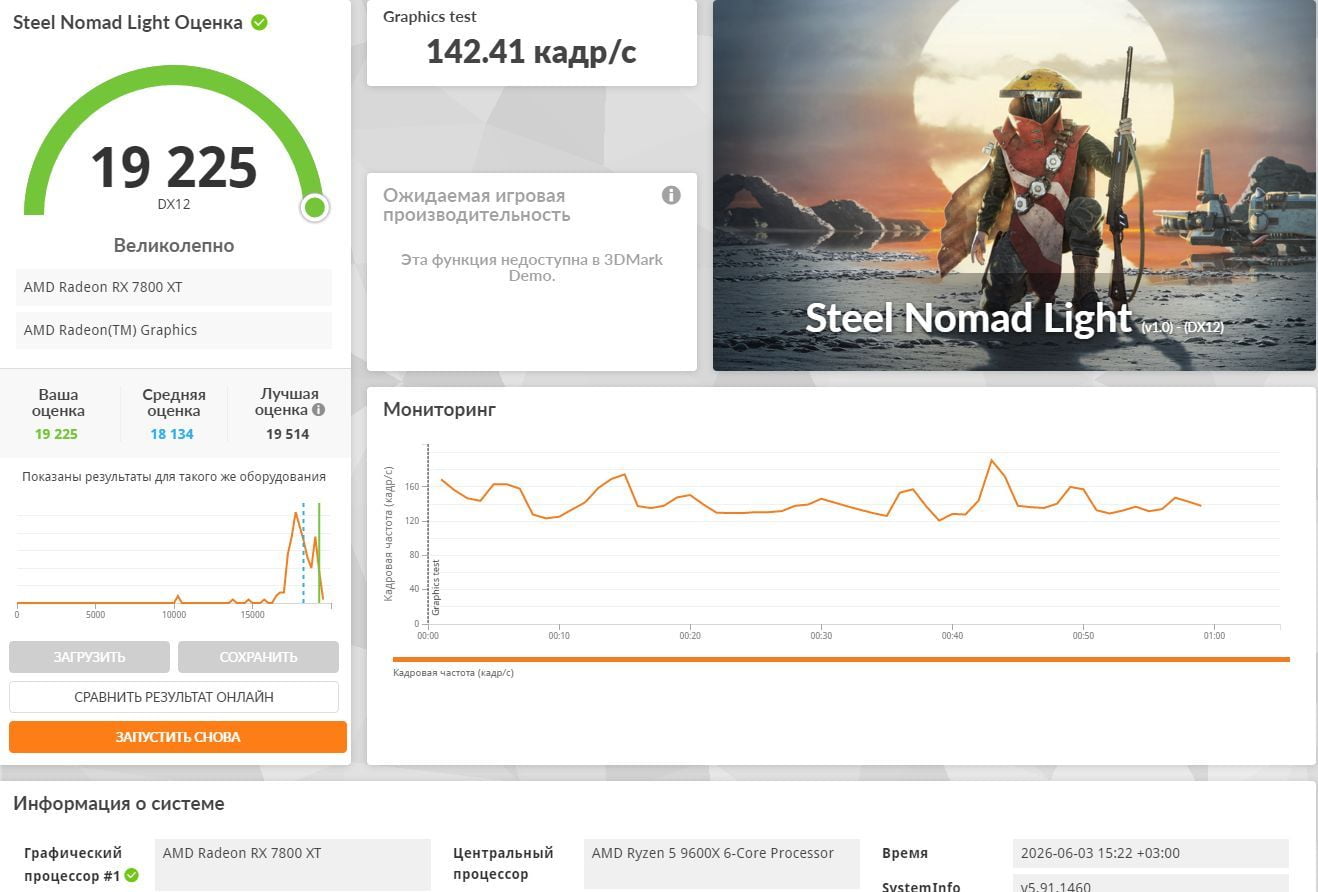Click the ЗАГРУЗИТЬ button
The height and width of the screenshot is (892, 1318).
[89, 657]
